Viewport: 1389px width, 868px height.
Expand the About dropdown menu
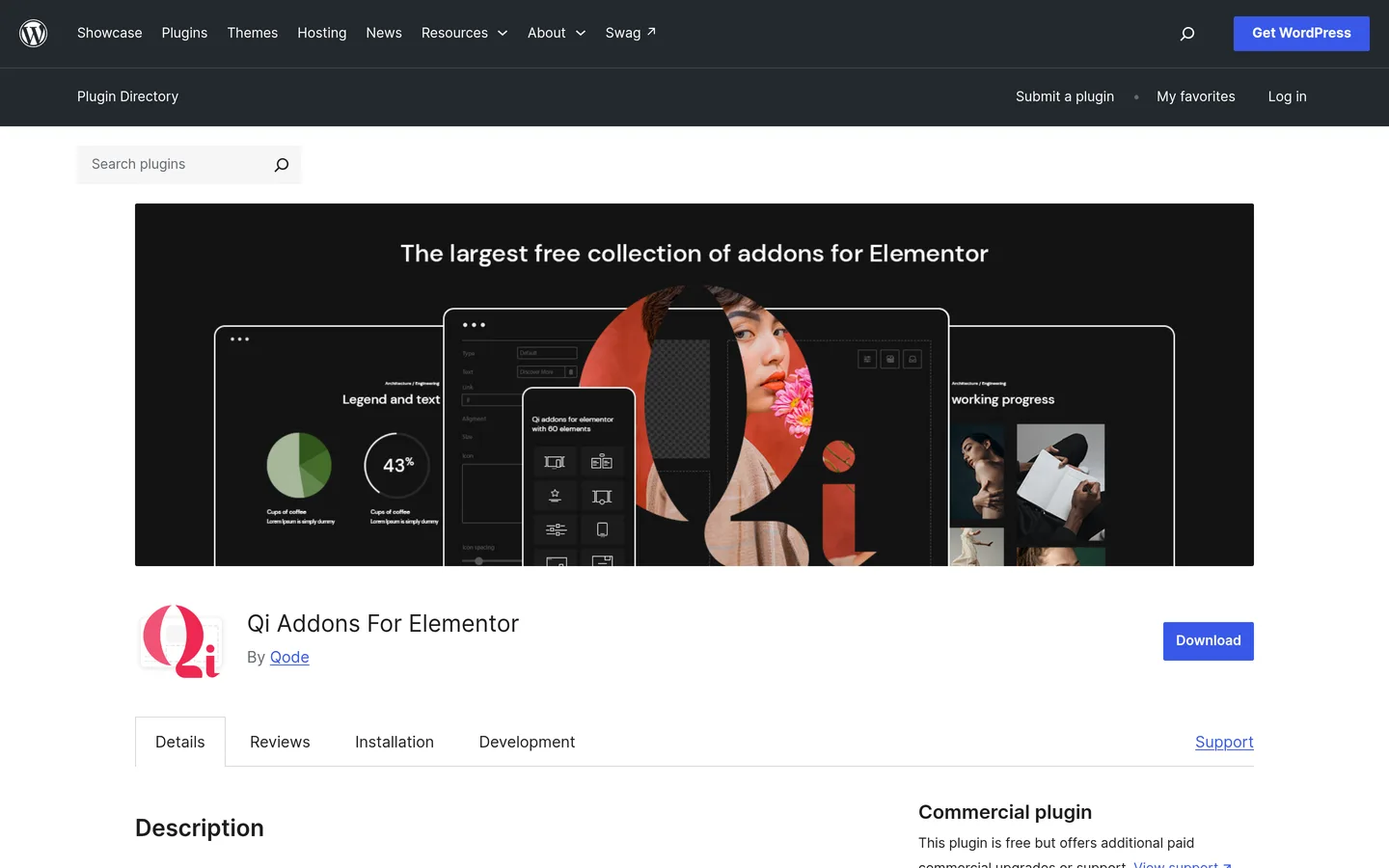pyautogui.click(x=557, y=33)
